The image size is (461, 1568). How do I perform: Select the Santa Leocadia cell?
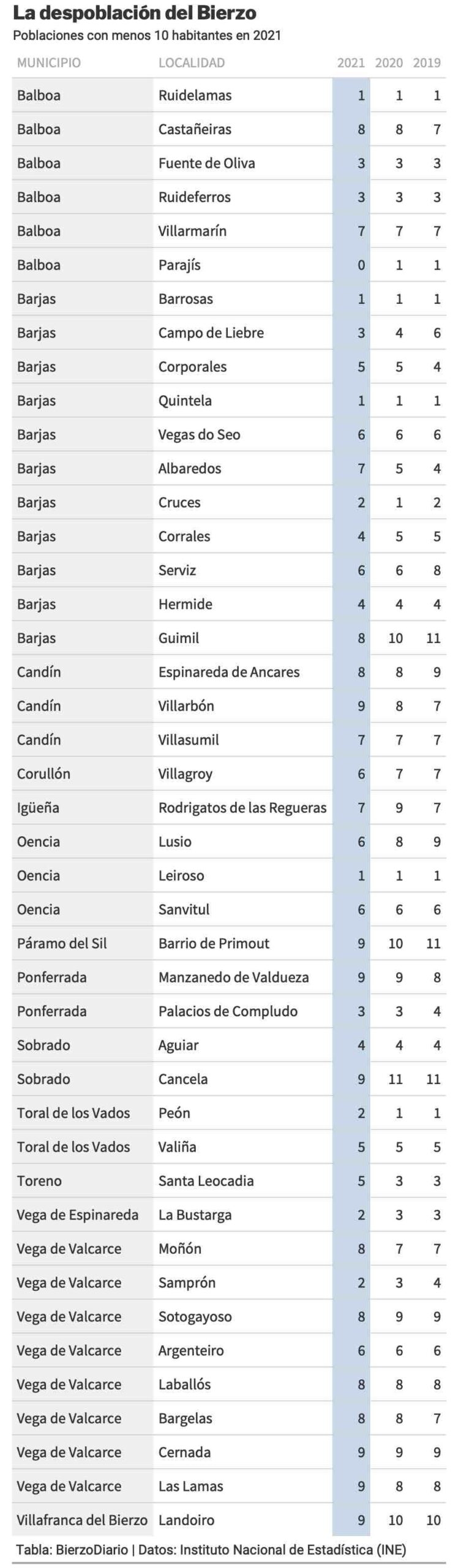(x=243, y=1180)
